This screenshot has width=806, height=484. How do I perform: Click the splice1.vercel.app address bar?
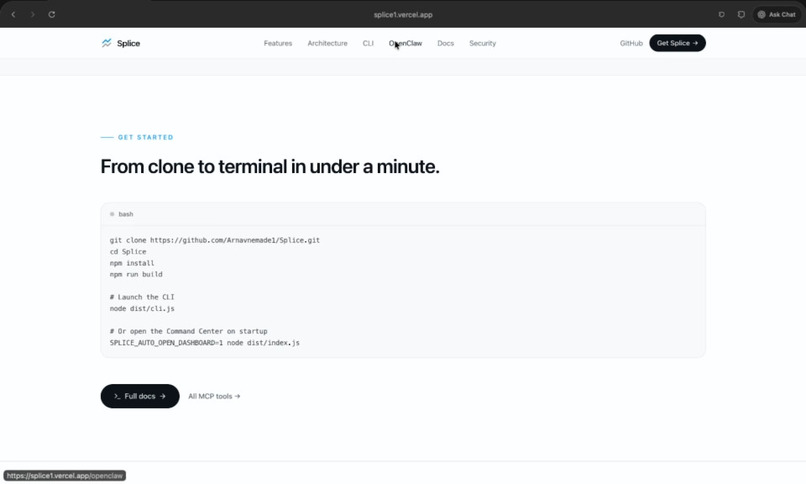[403, 14]
